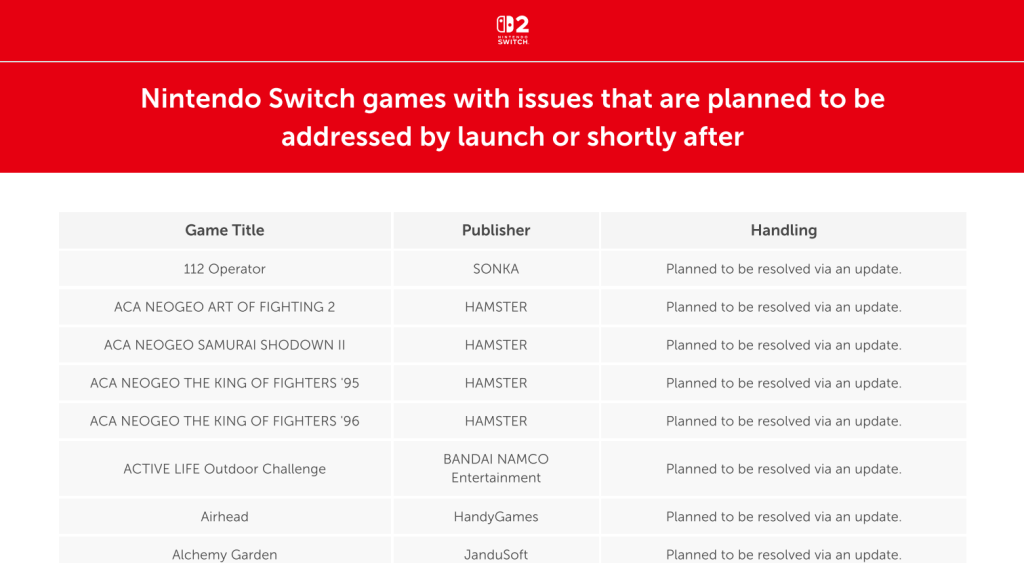Click the Nintendo Switch 2 logo
Image resolution: width=1024 pixels, height=563 pixels.
[x=513, y=30]
